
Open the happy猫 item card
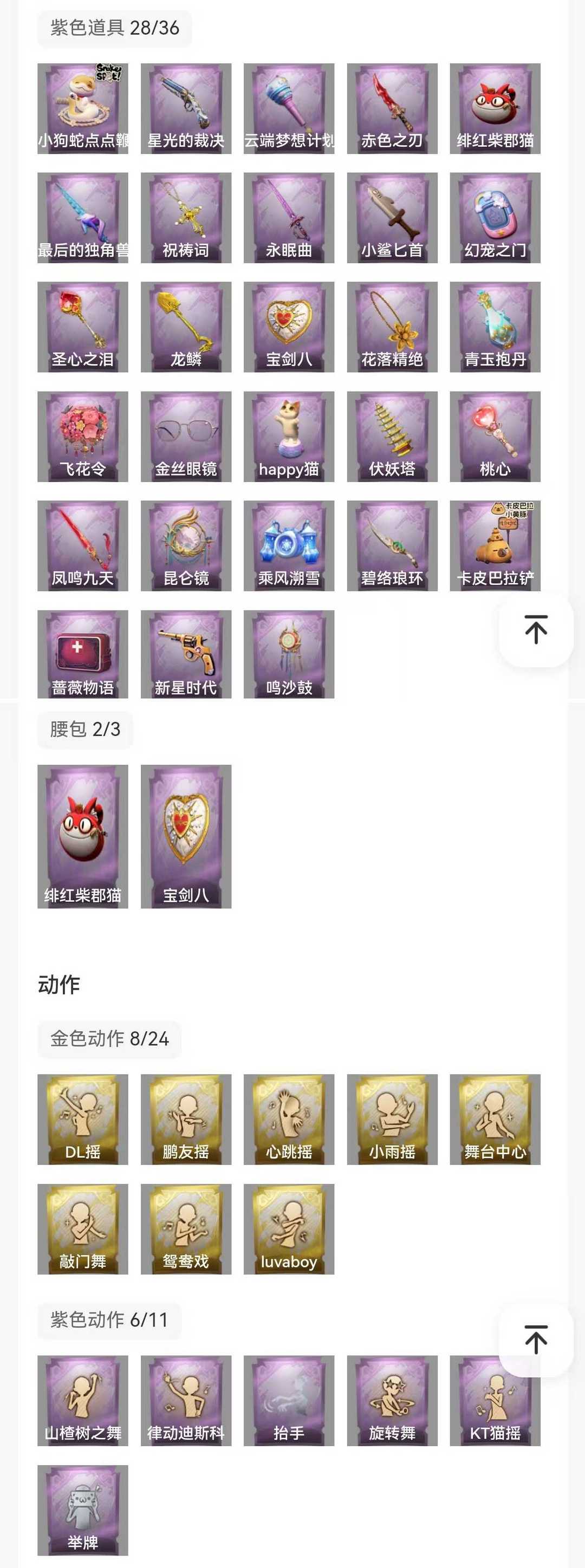coord(289,437)
